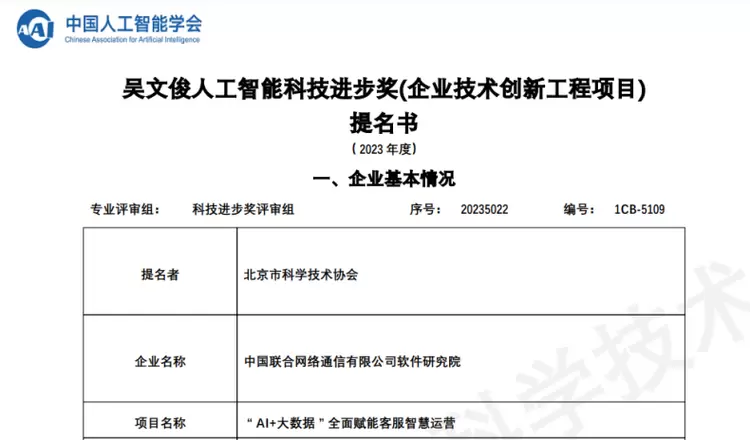
Task: Click the 北京市科学技术协会 cell
Action: pyautogui.click(x=300, y=273)
